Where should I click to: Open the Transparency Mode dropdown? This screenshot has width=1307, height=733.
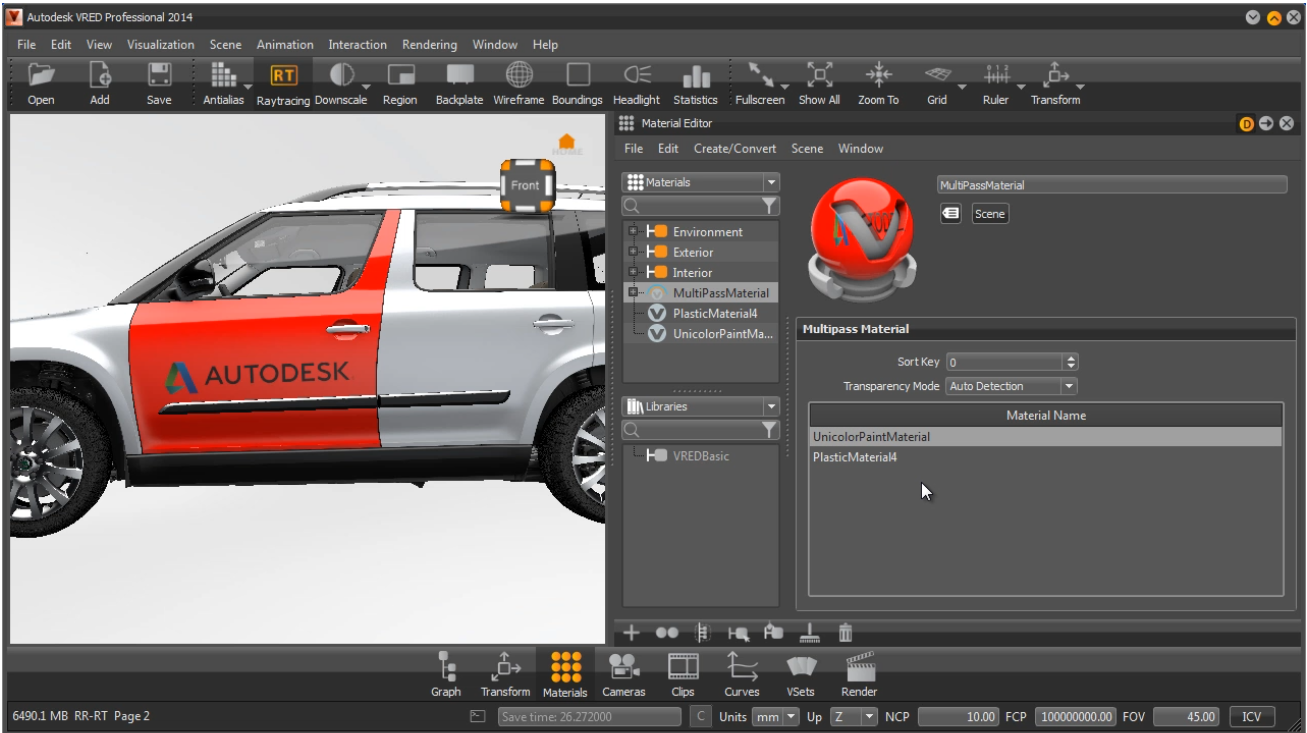[x=1011, y=386]
